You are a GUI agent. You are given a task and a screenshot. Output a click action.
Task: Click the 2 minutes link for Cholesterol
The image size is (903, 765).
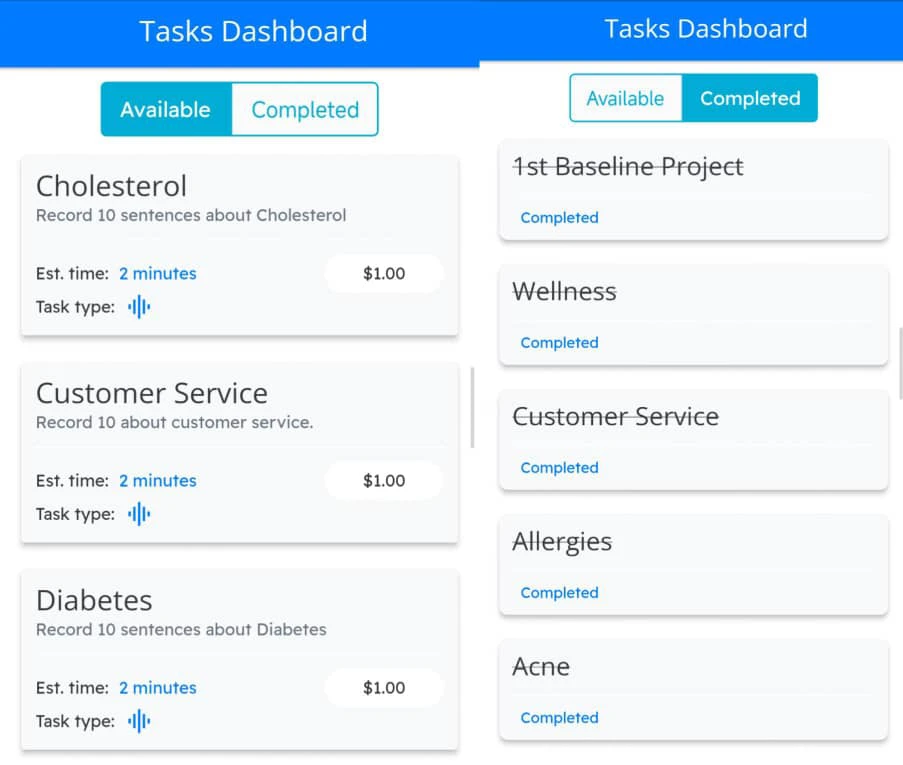point(158,273)
